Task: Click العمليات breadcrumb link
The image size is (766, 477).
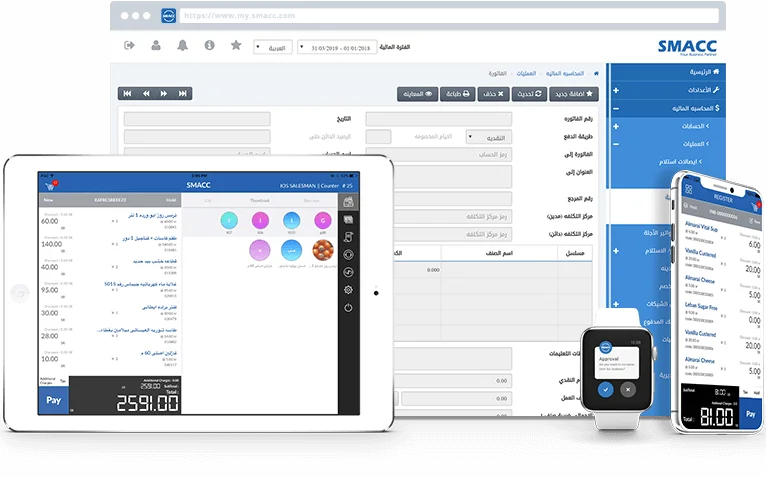Action: pos(526,74)
